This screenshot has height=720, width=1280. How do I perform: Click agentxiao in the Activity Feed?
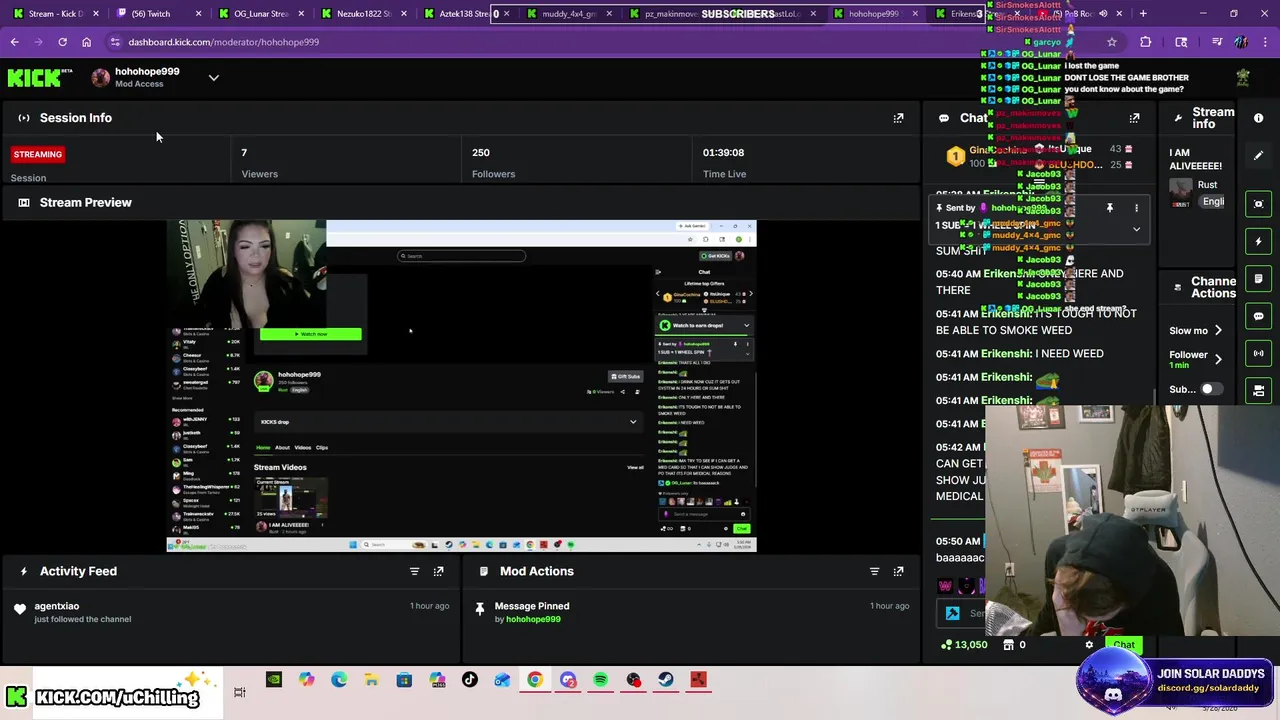point(57,606)
